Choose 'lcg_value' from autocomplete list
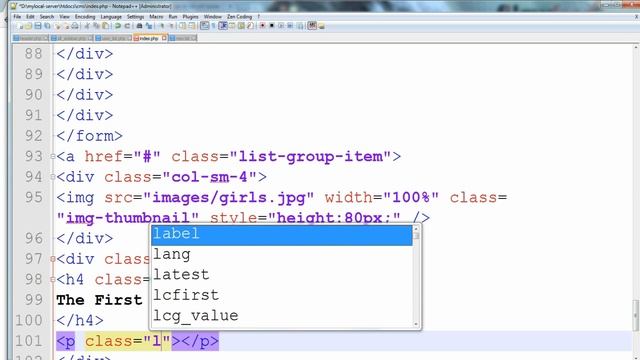This screenshot has height=360, width=640. [x=282, y=316]
